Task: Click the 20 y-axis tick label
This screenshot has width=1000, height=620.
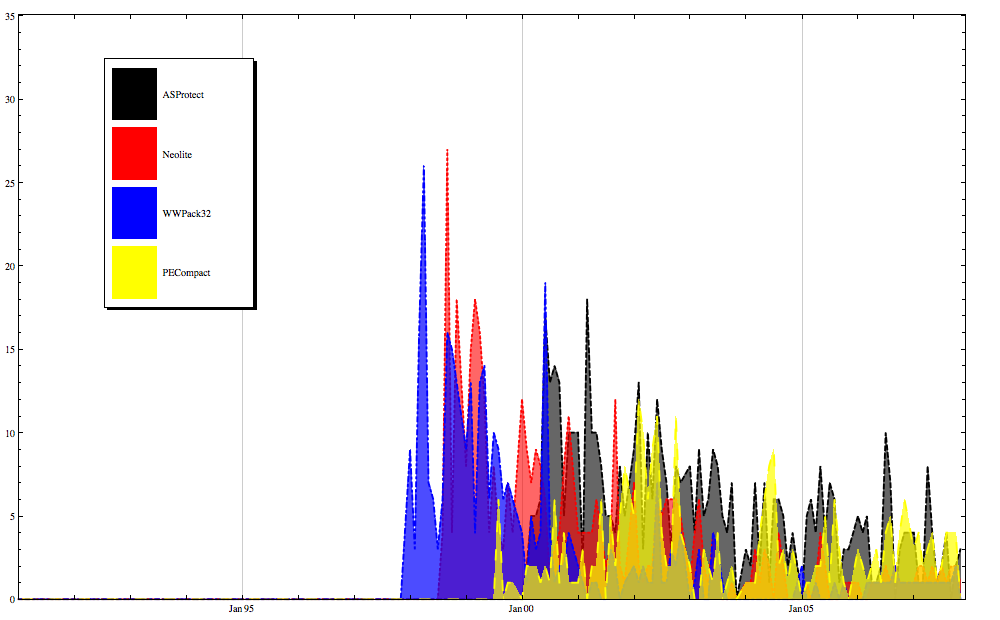Action: [x=10, y=266]
